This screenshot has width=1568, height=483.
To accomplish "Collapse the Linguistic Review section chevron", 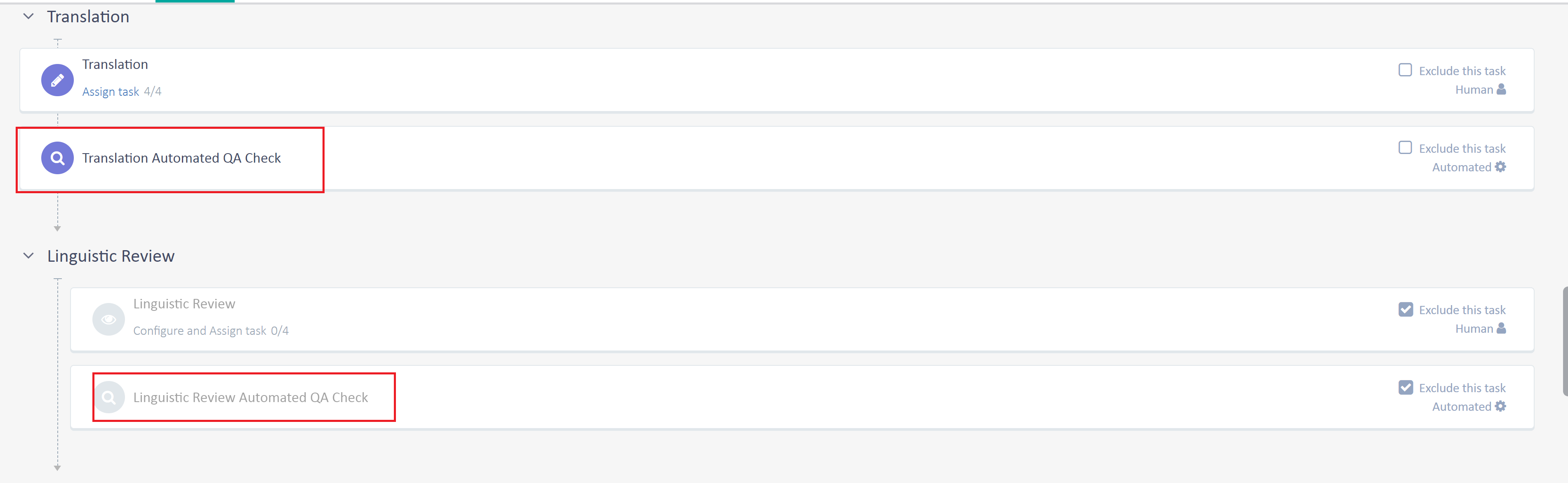I will click(28, 256).
